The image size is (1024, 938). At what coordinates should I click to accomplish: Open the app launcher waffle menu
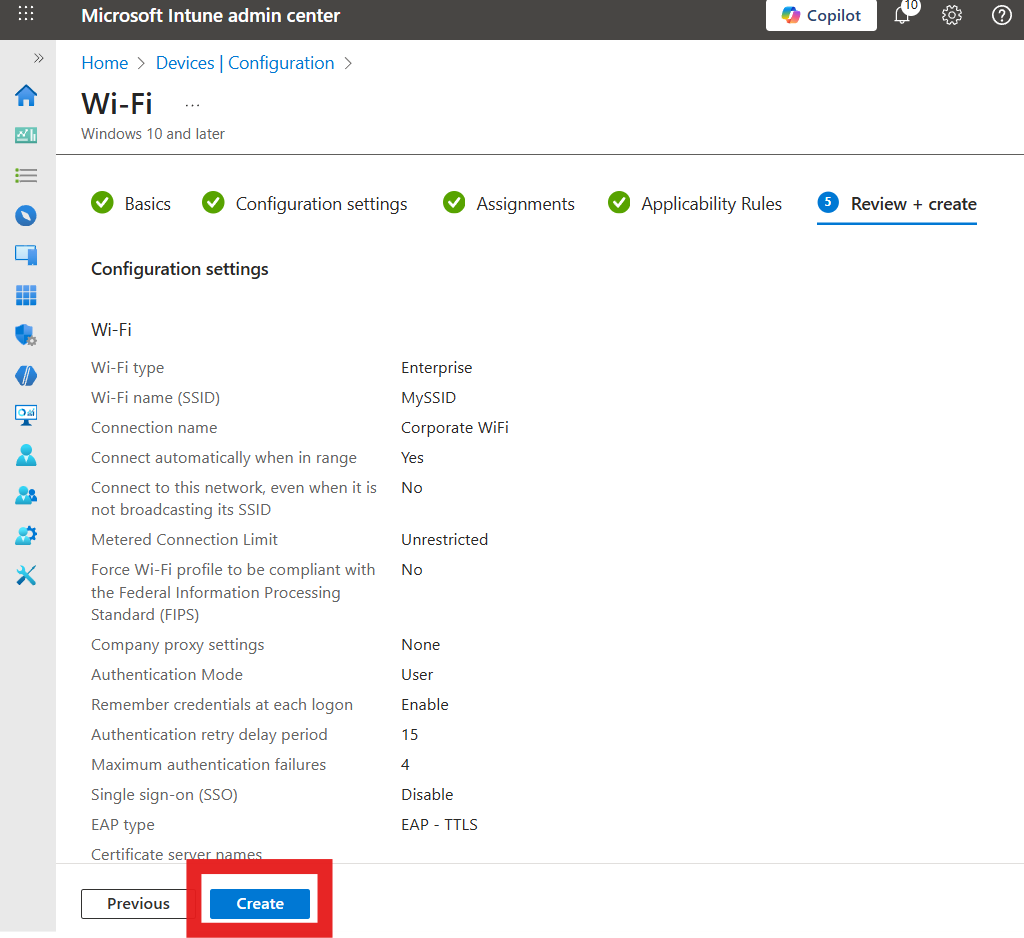point(26,13)
